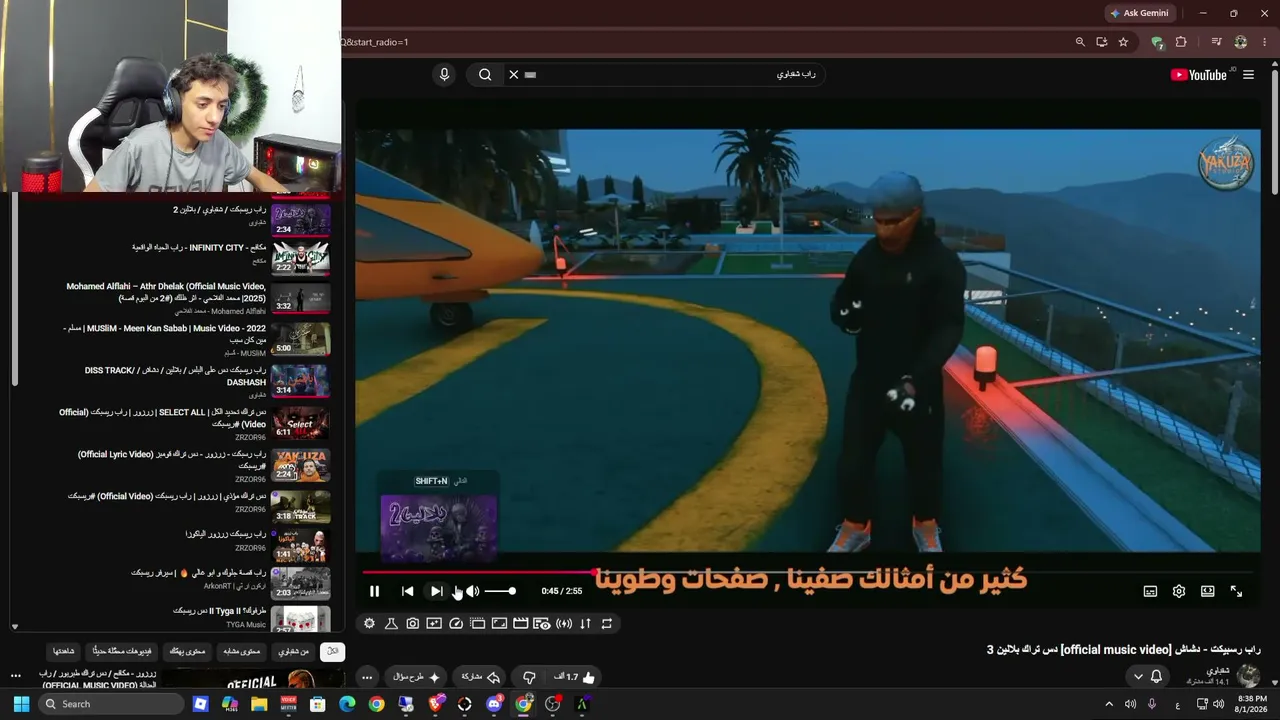Open the Official Lyric Video thumbnail
The width and height of the screenshot is (1280, 720).
tap(301, 465)
